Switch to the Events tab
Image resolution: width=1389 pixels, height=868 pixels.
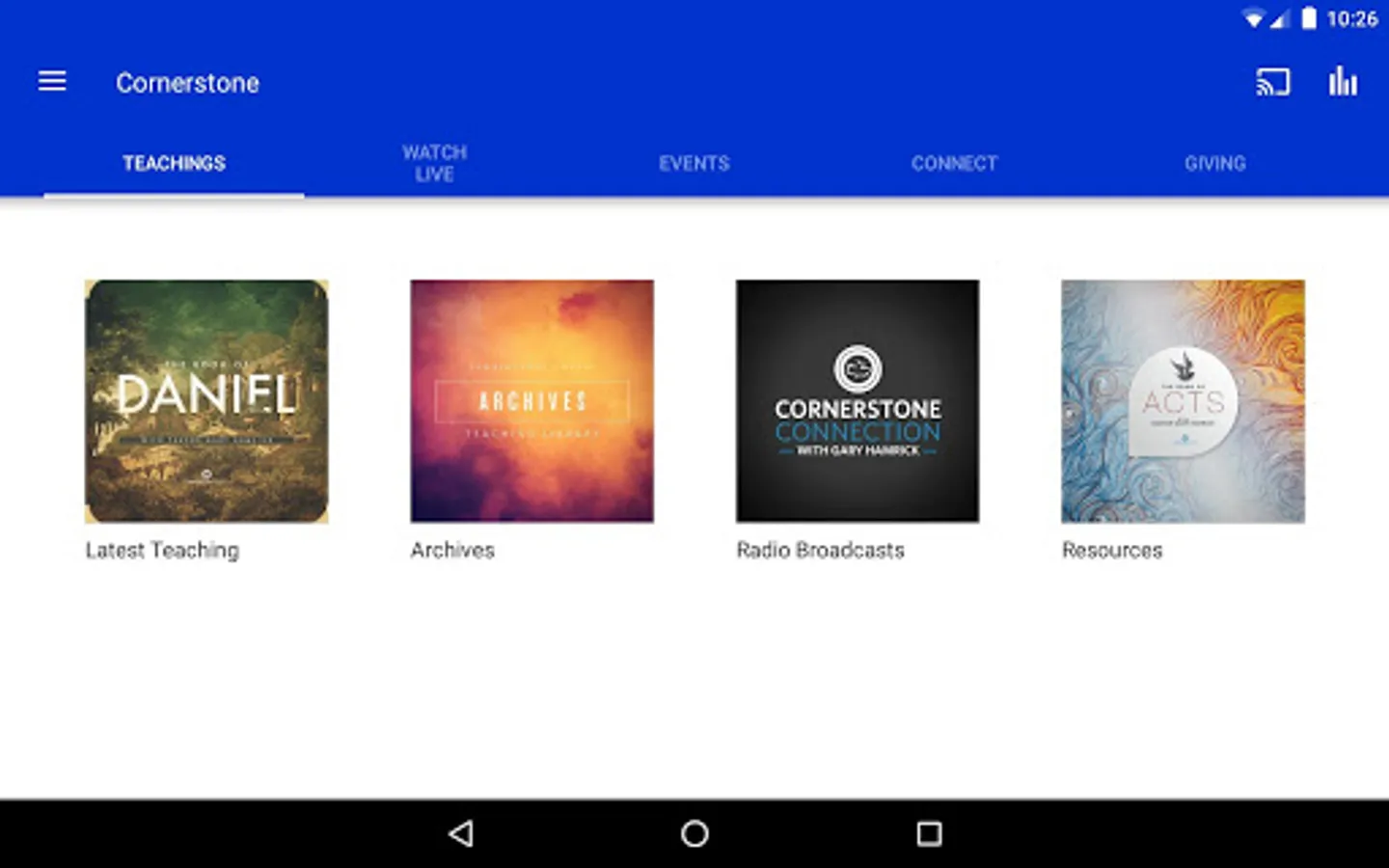(x=694, y=163)
